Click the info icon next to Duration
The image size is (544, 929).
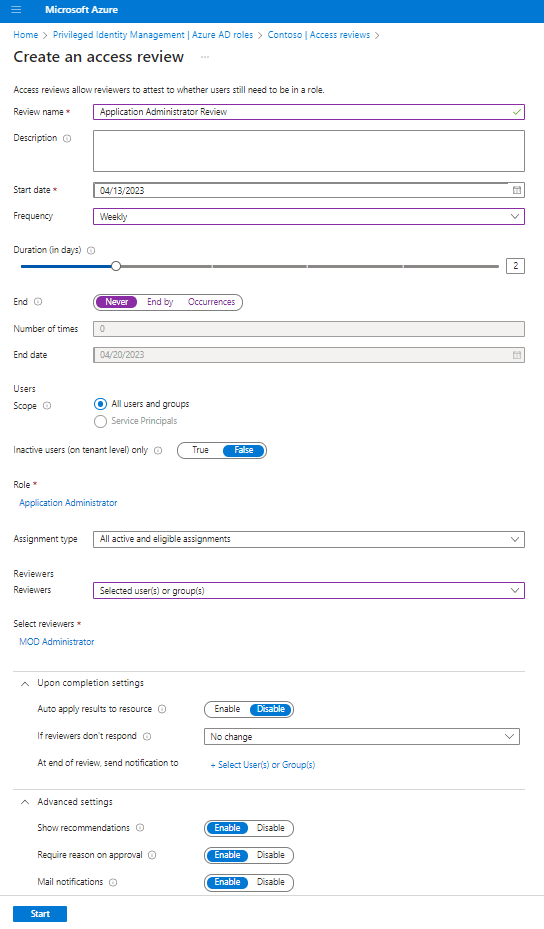coord(91,251)
